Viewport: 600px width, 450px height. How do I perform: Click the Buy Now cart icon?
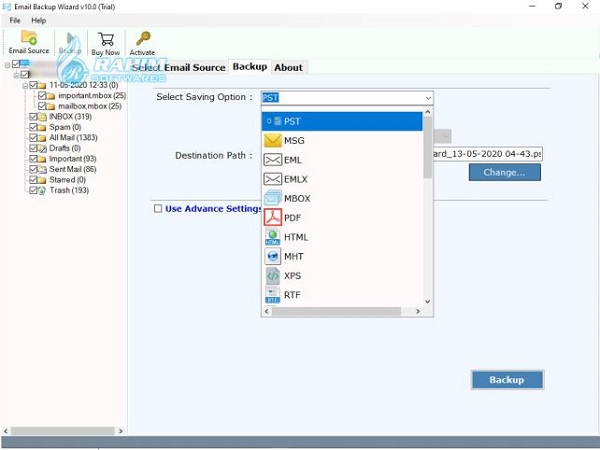pos(106,39)
